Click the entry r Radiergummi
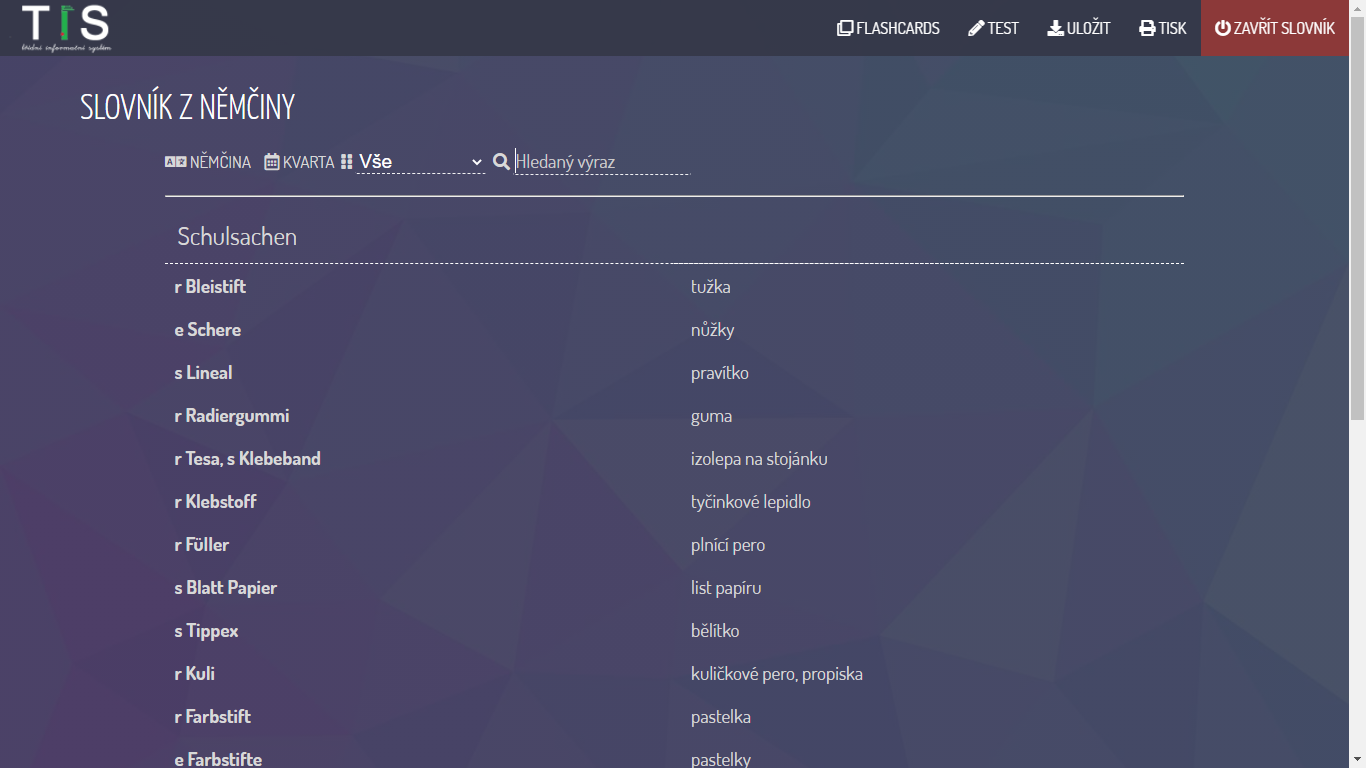The width and height of the screenshot is (1366, 768). [x=232, y=416]
